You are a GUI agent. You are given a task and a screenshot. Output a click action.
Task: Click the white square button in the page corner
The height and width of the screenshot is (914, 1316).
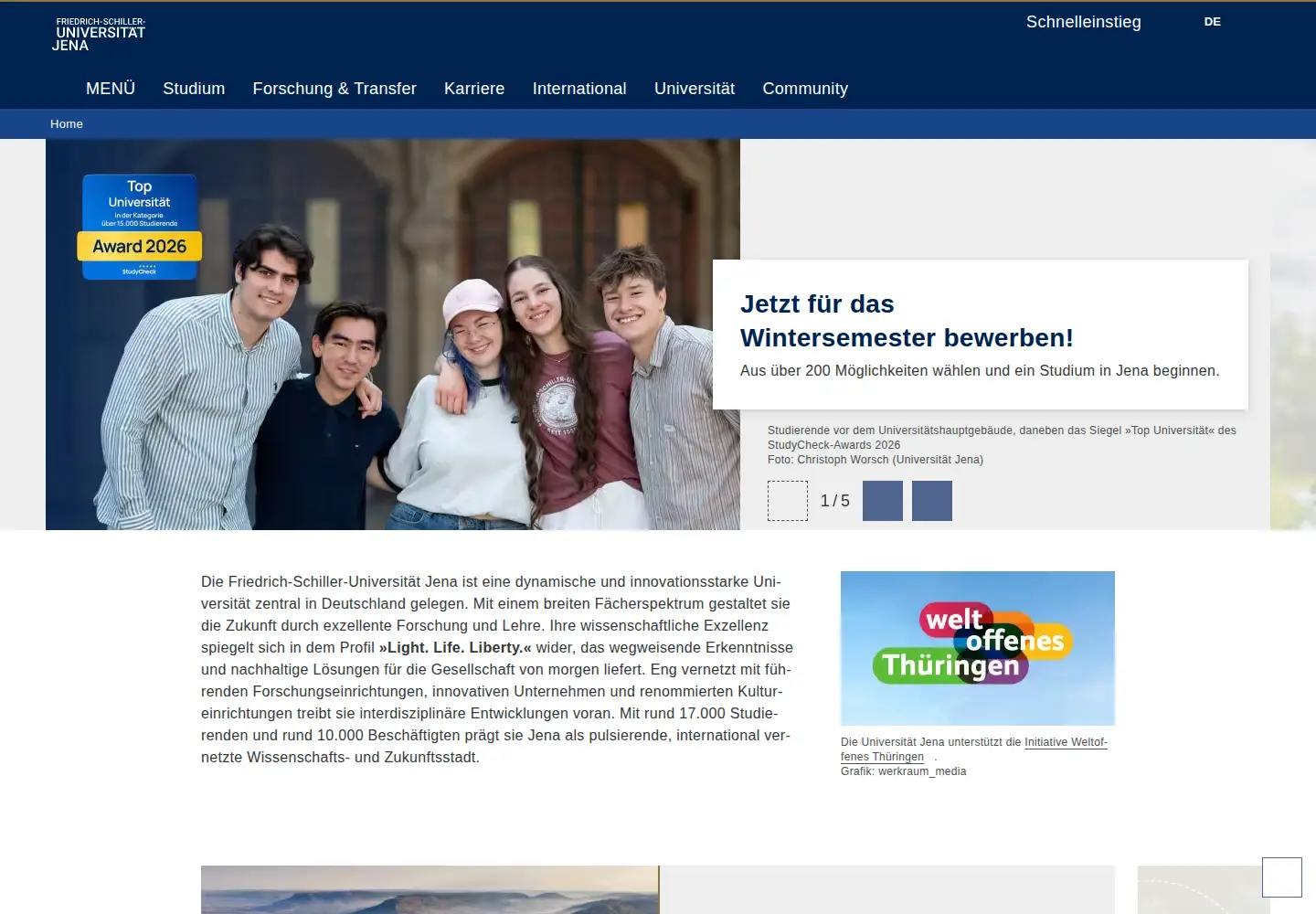click(x=1282, y=877)
